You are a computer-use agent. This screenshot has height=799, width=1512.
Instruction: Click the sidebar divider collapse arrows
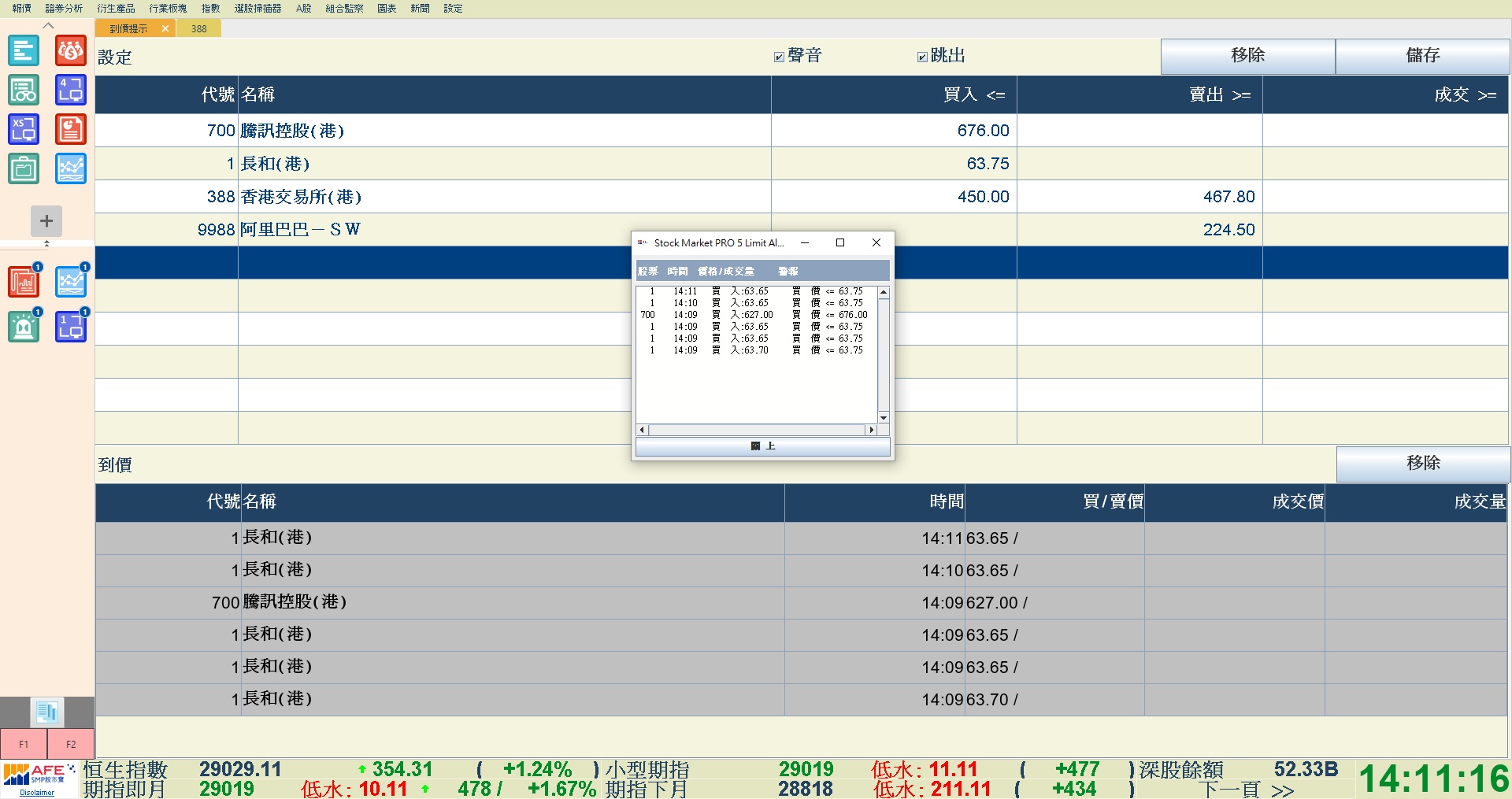[46, 243]
